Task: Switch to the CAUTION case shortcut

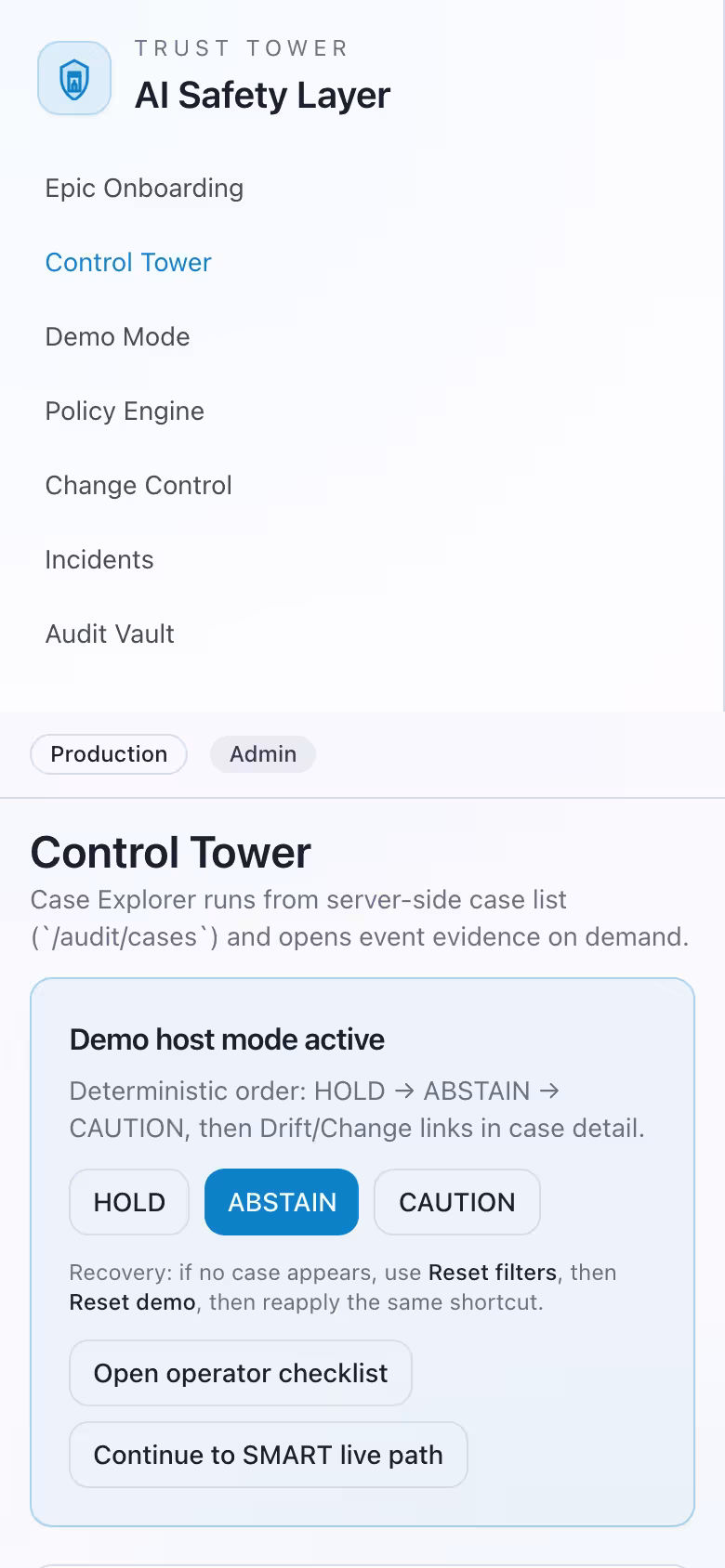Action: click(x=456, y=1201)
